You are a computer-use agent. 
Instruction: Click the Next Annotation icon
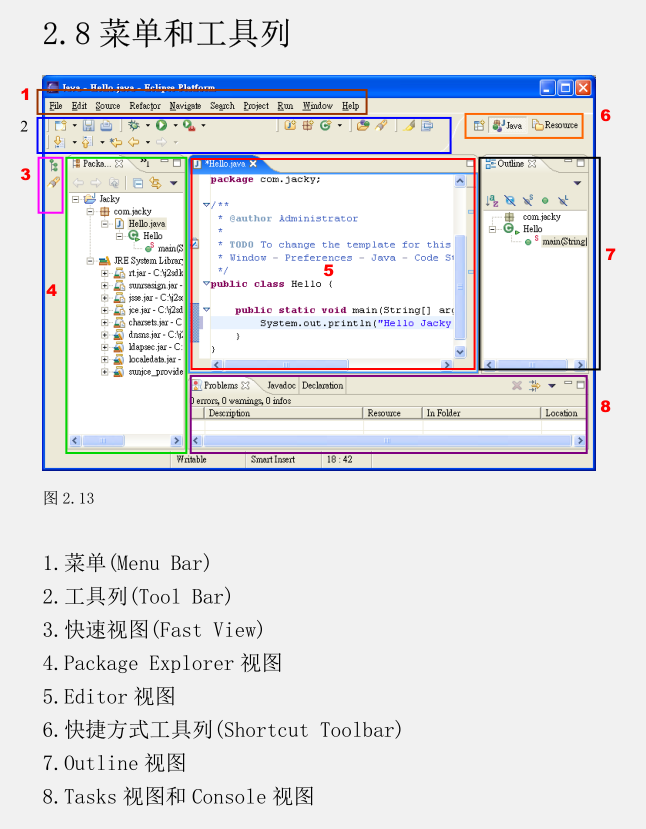(x=60, y=142)
